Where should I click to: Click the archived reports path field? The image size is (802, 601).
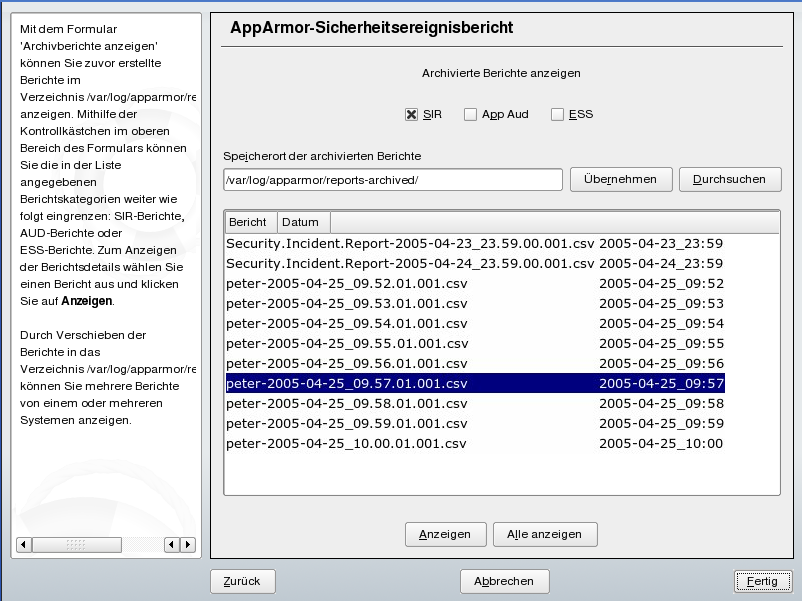click(x=393, y=180)
